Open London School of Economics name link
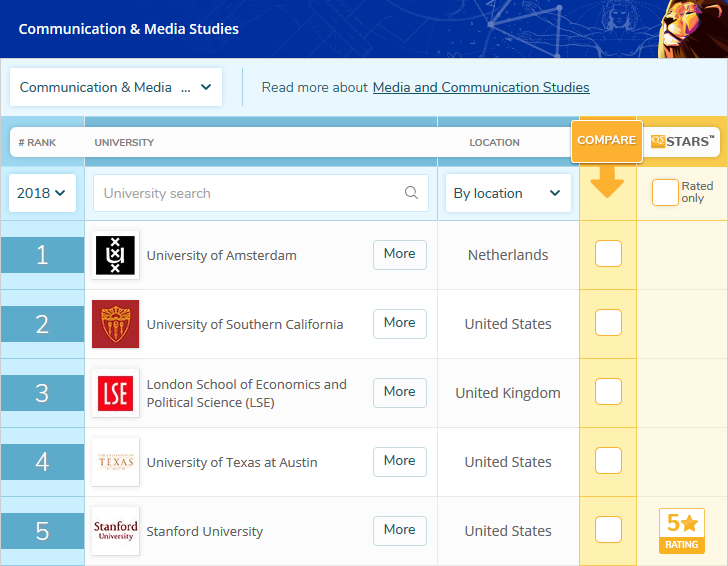The height and width of the screenshot is (566, 728). pos(247,393)
